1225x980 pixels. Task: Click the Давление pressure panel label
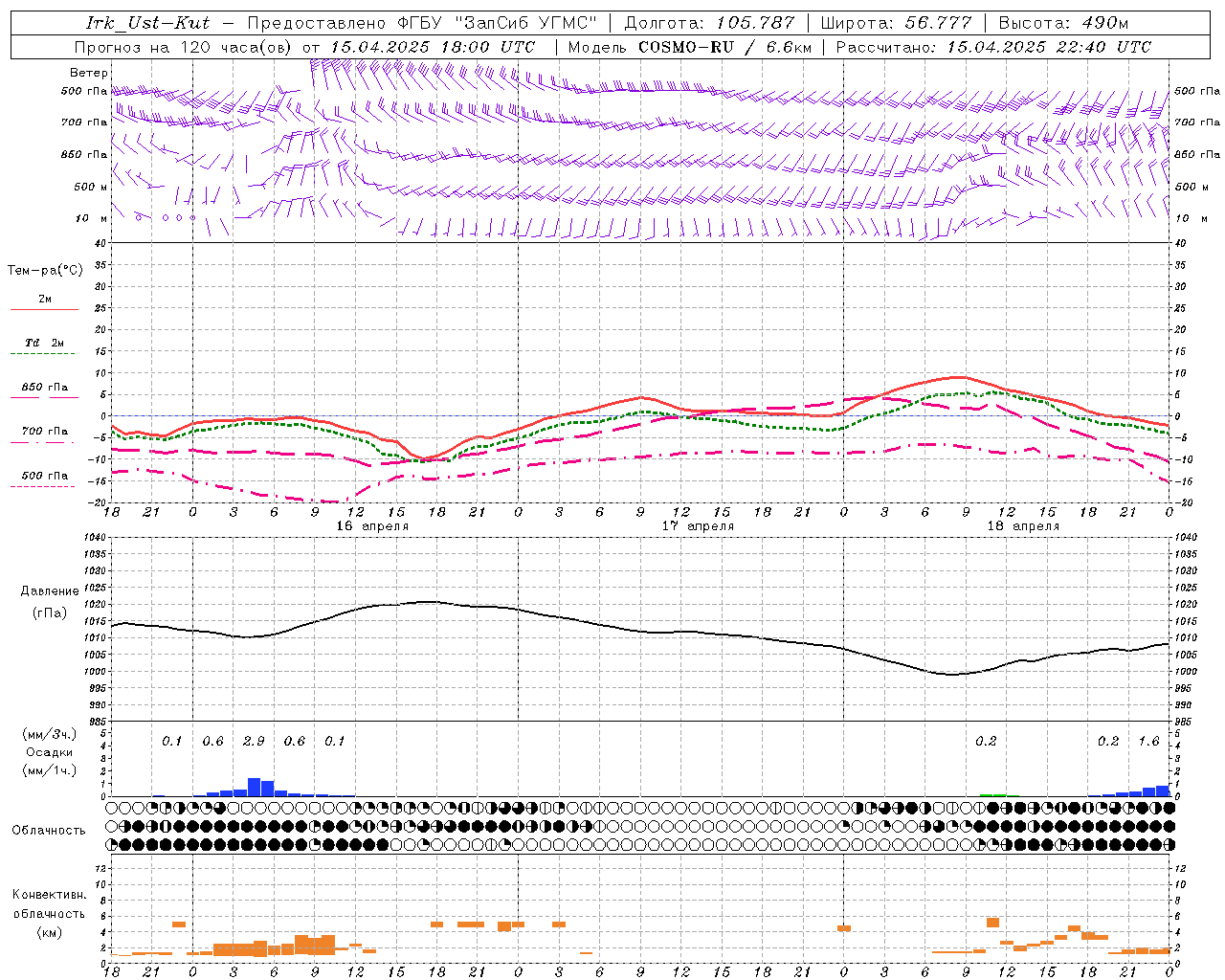pos(50,591)
